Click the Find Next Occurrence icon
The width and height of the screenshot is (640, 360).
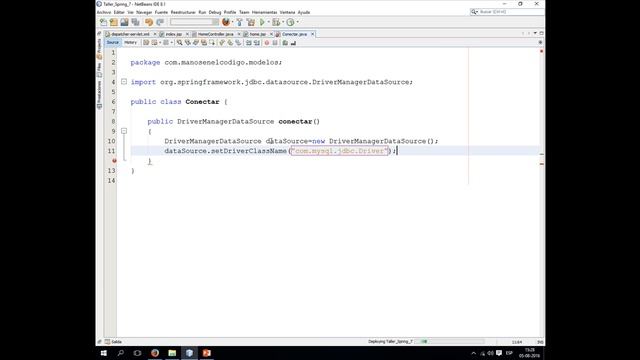click(x=196, y=42)
